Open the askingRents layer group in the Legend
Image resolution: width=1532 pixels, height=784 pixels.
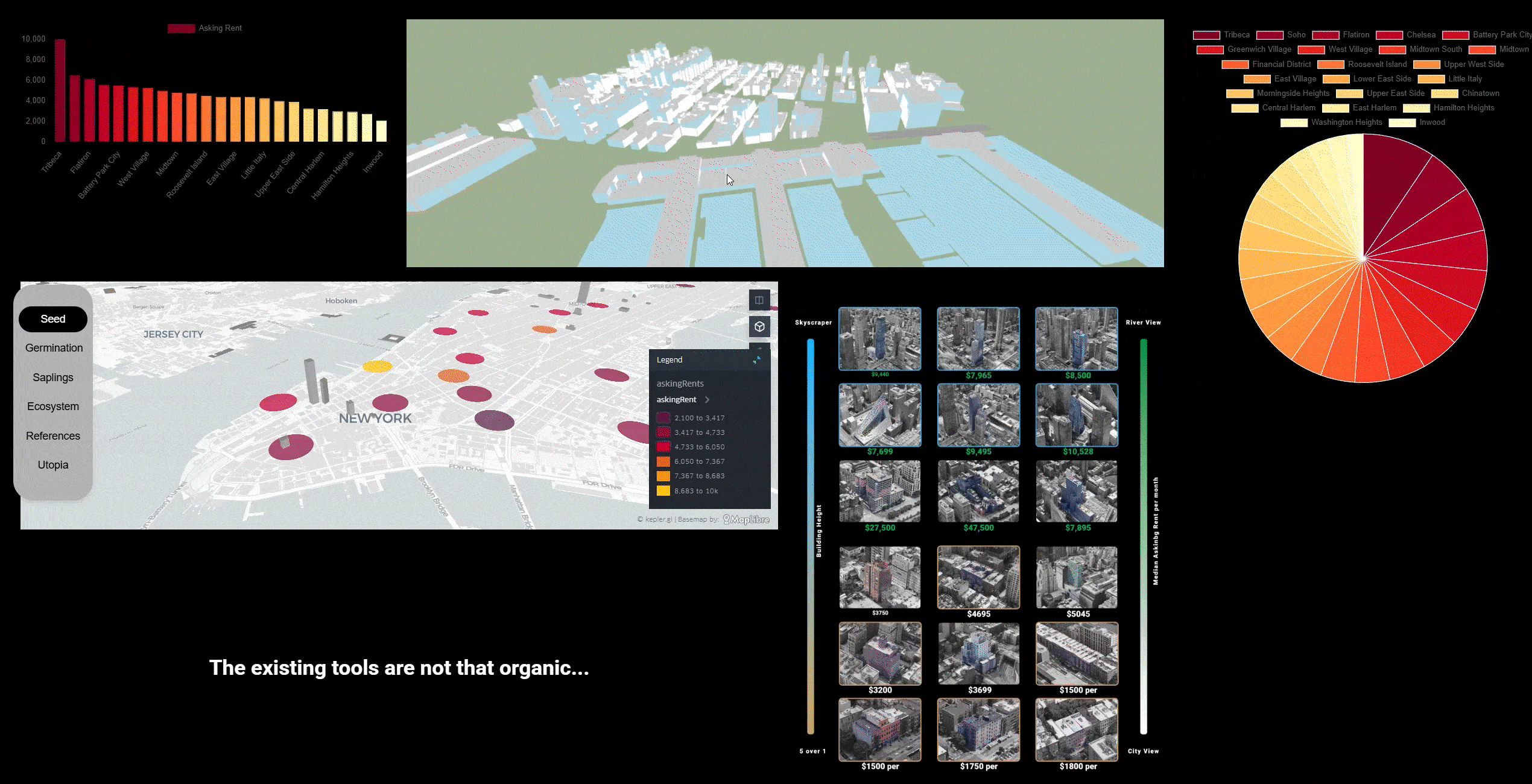(680, 383)
